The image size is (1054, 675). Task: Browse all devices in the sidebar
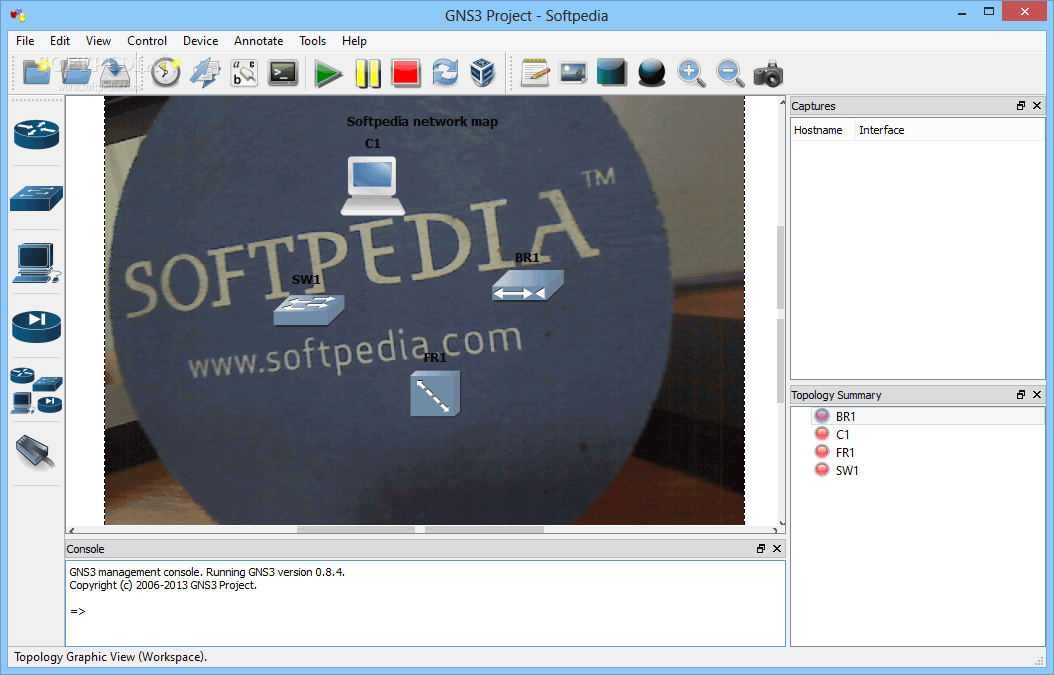tap(36, 390)
